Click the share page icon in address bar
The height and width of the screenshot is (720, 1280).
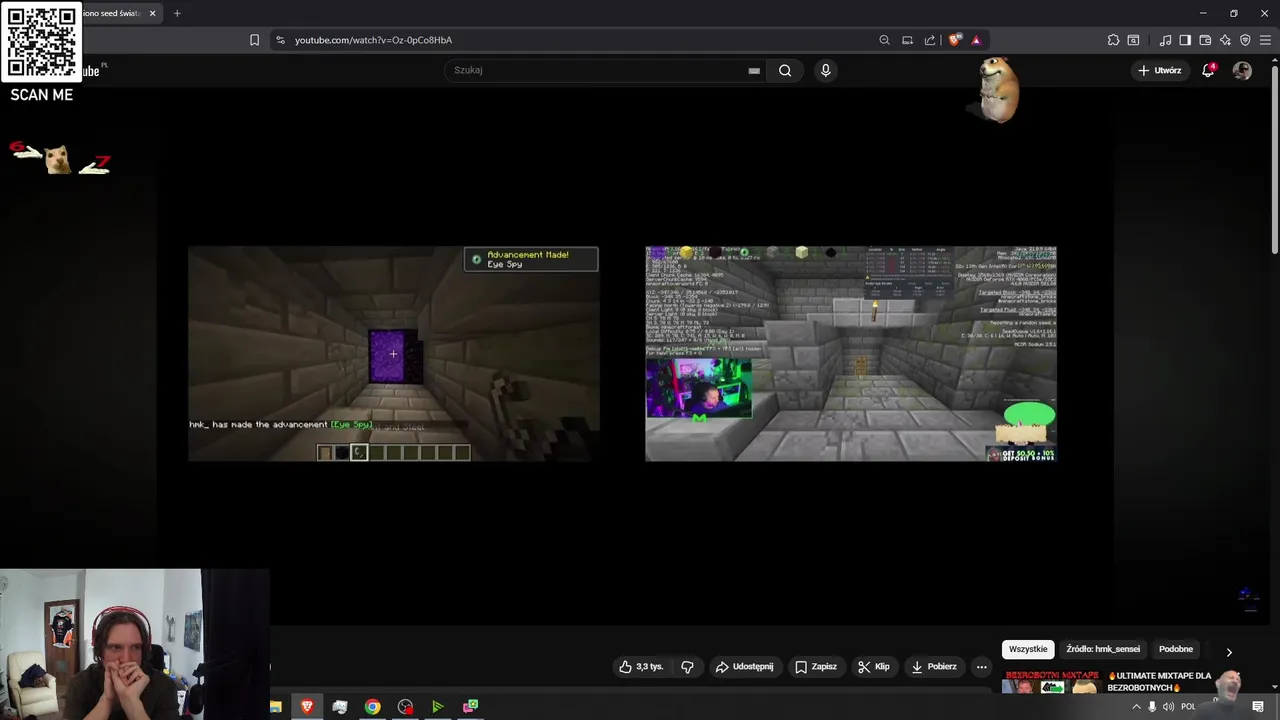click(930, 40)
